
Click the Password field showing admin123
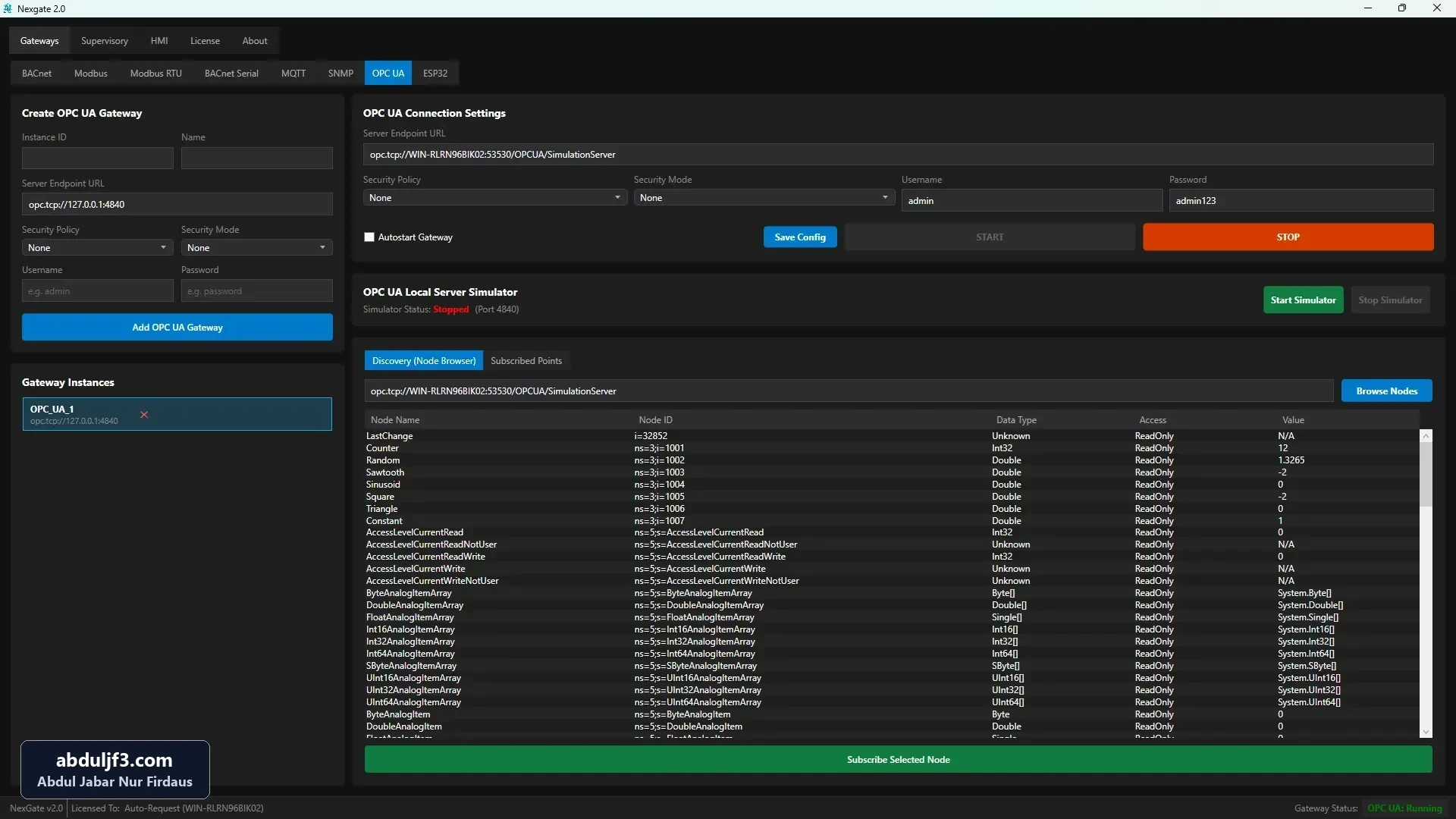pyautogui.click(x=1301, y=201)
